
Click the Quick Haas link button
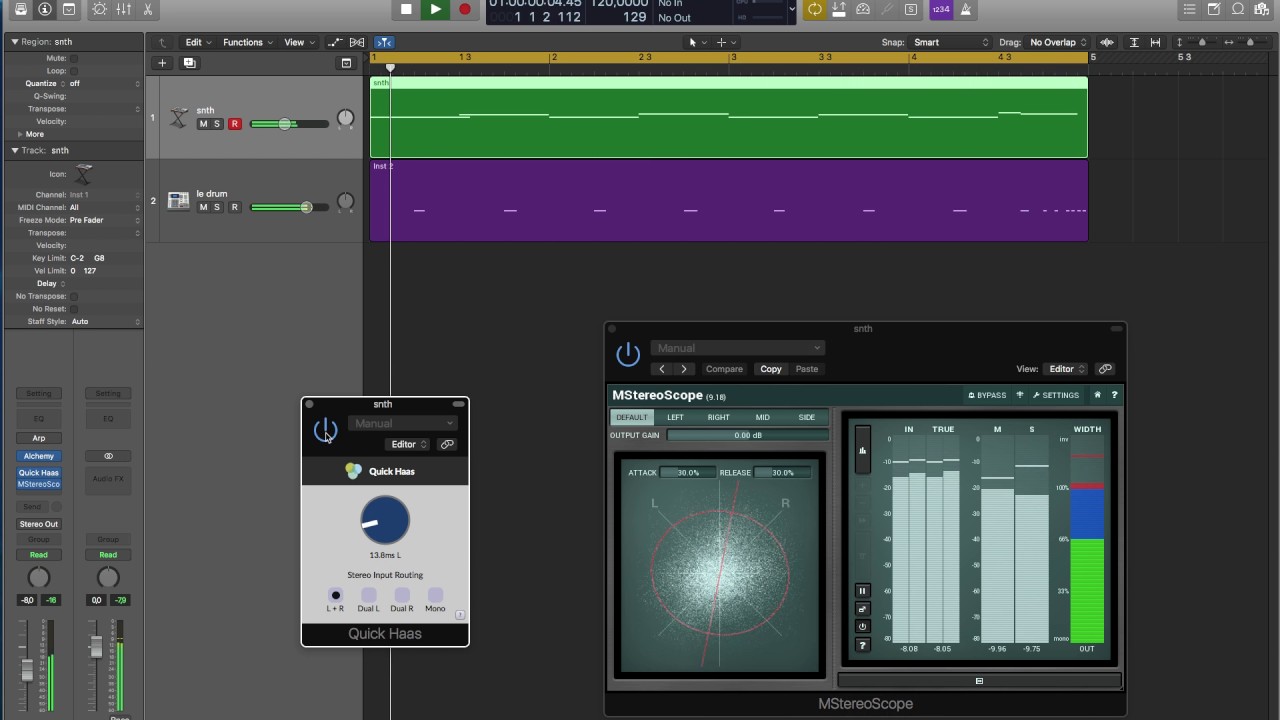(x=447, y=444)
